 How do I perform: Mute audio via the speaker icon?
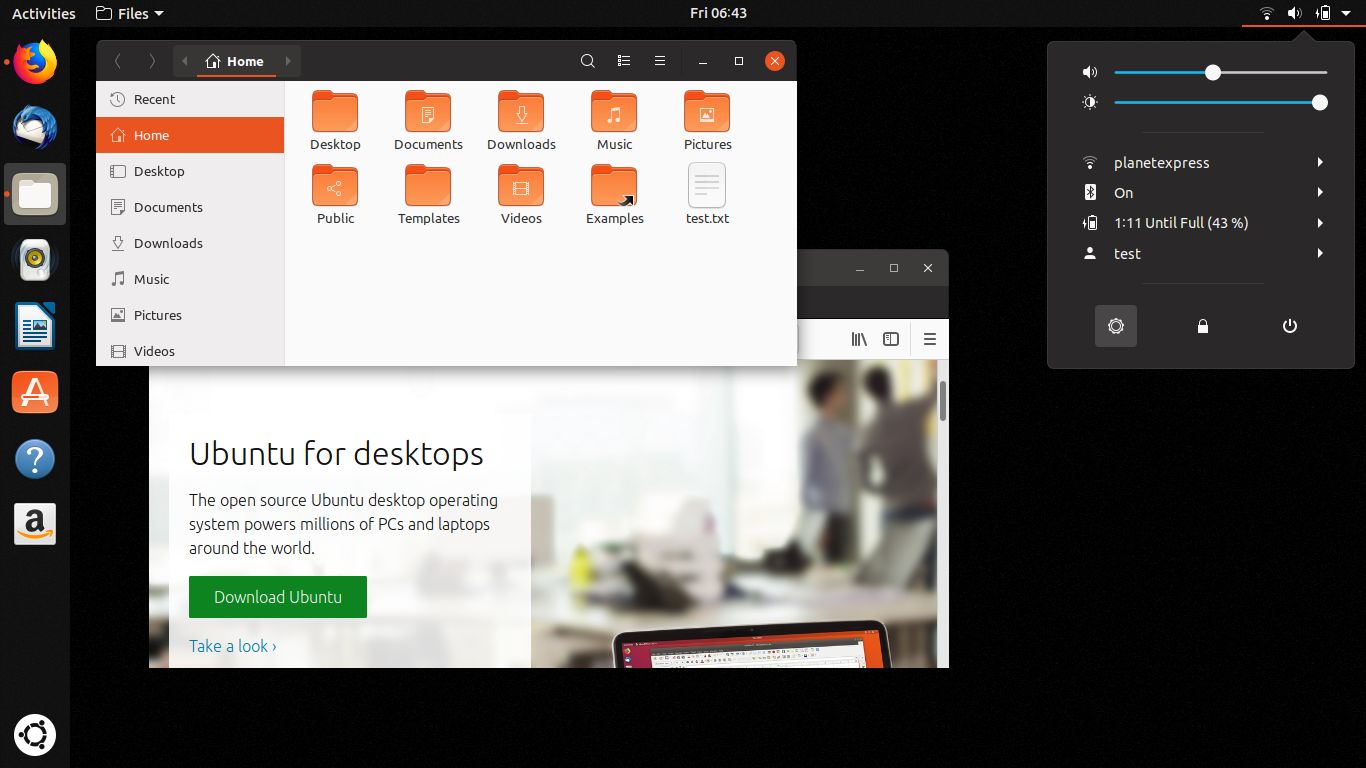point(1089,71)
